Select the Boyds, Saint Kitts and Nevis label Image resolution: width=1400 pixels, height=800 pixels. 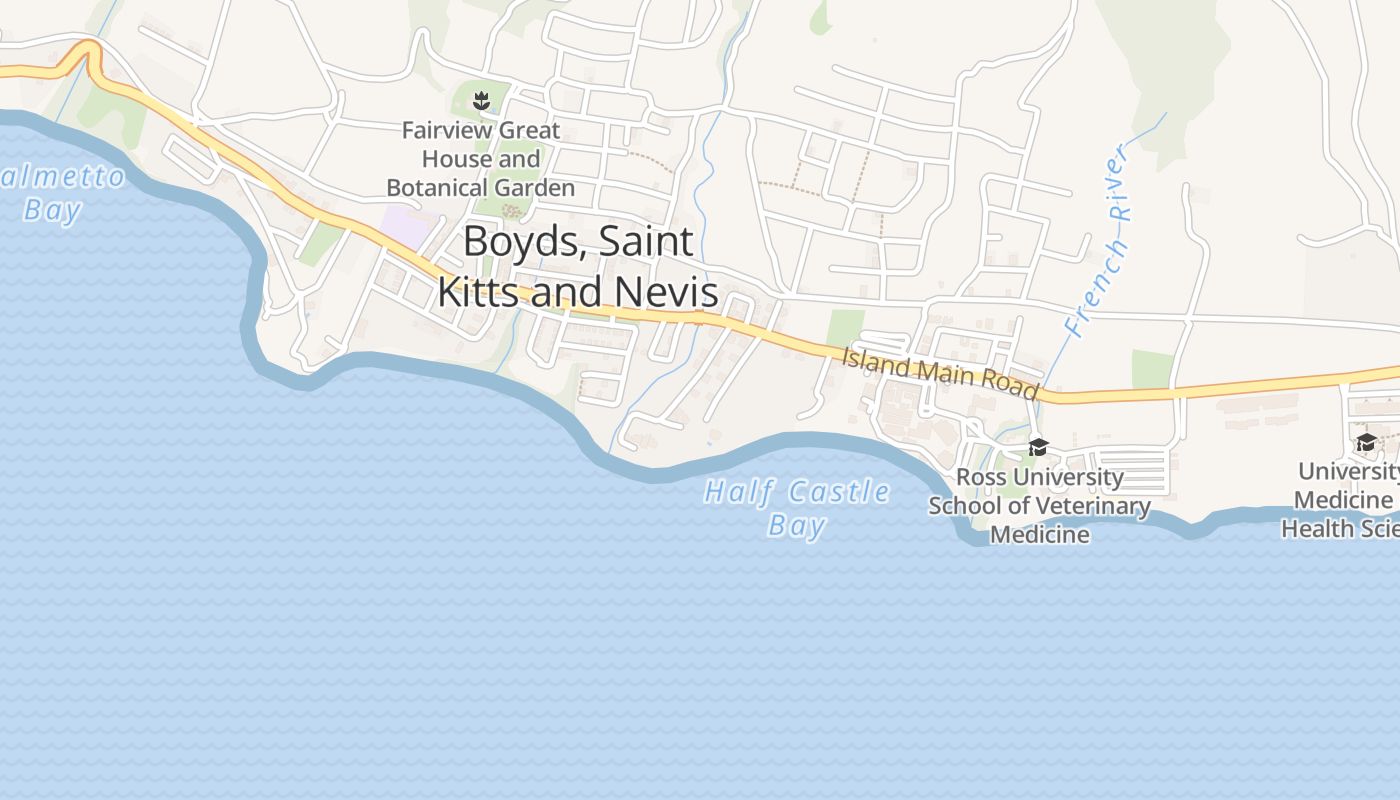tap(578, 266)
